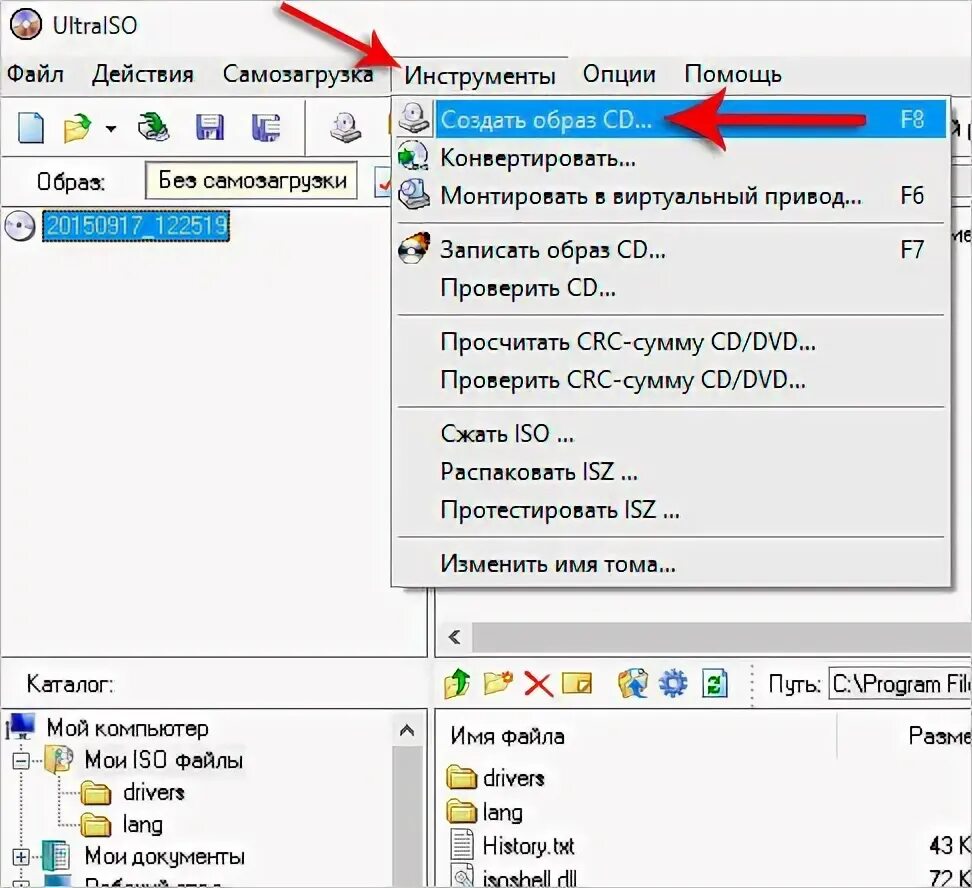The image size is (972, 888).
Task: Click the Rename folder icon
Action: coord(577,684)
